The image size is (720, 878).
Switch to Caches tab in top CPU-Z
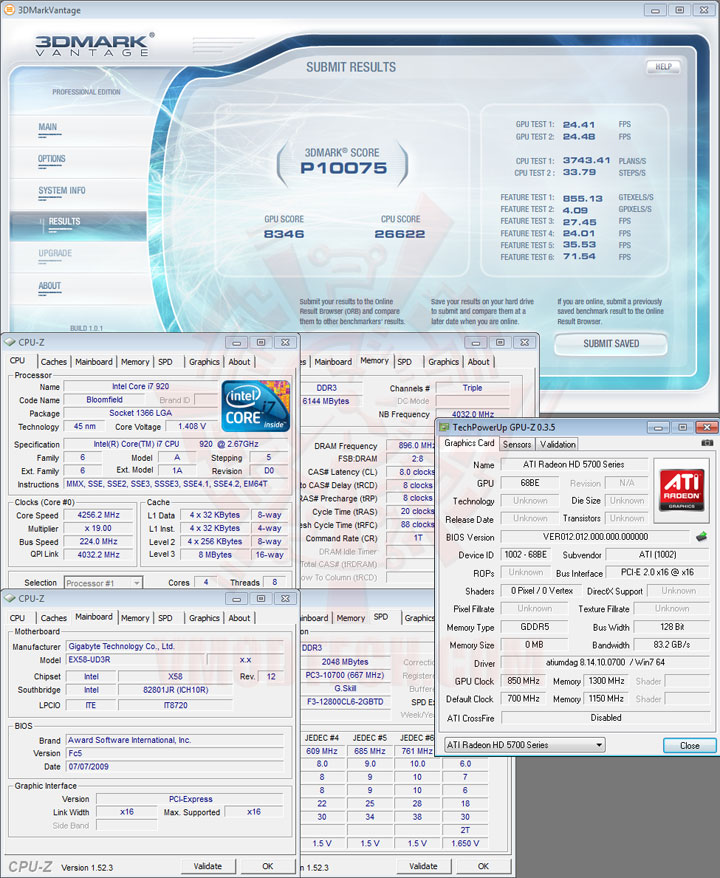[54, 362]
